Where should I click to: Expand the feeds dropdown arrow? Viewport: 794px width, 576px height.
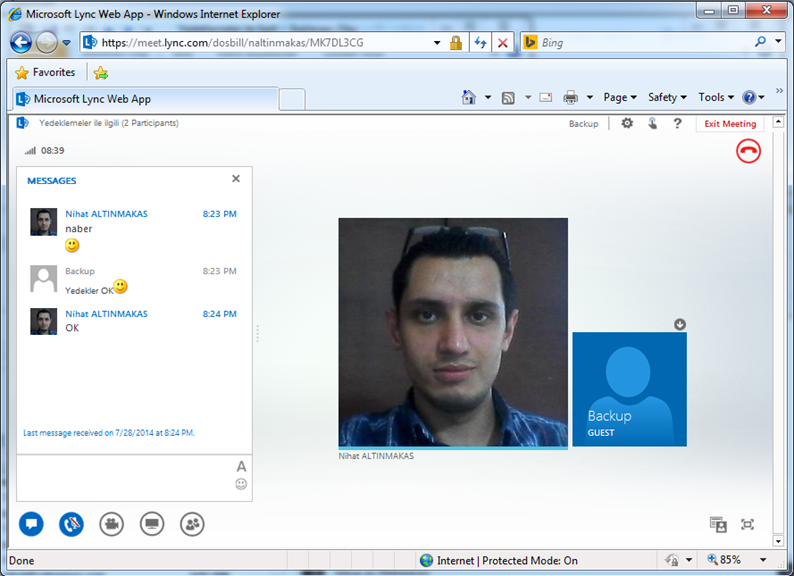[528, 97]
